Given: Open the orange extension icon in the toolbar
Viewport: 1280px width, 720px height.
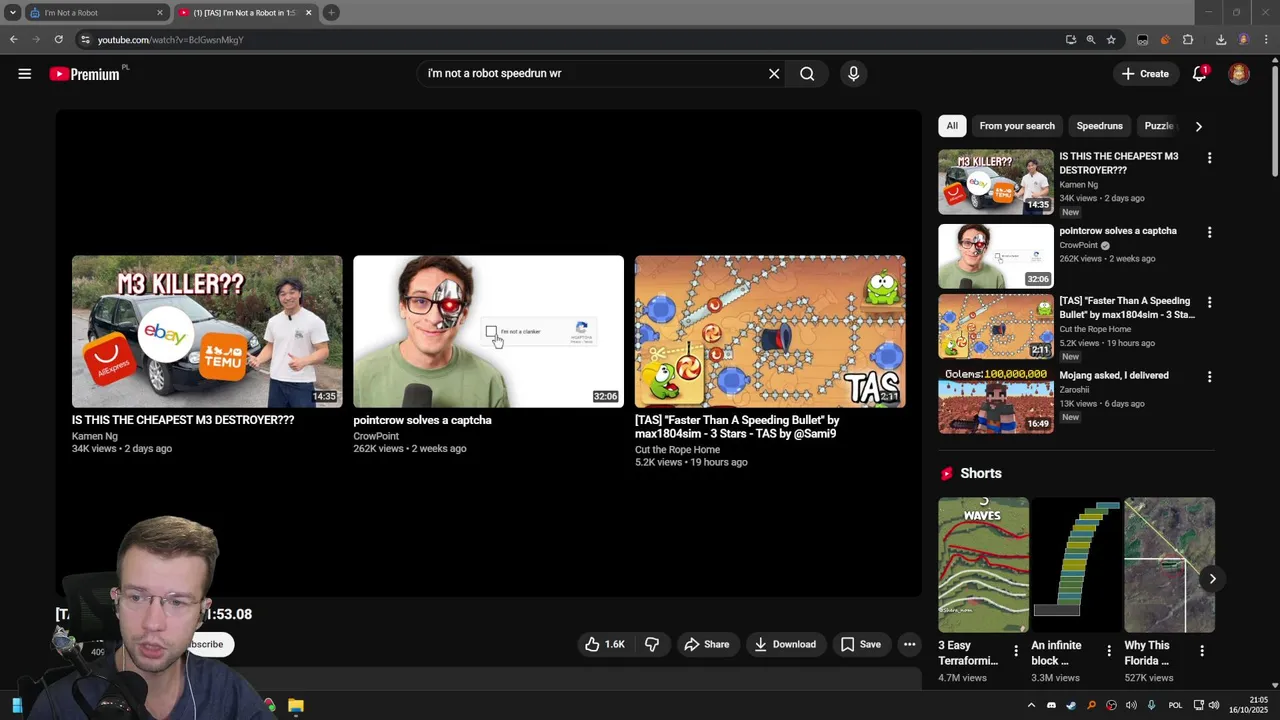Looking at the screenshot, I should [x=1165, y=40].
